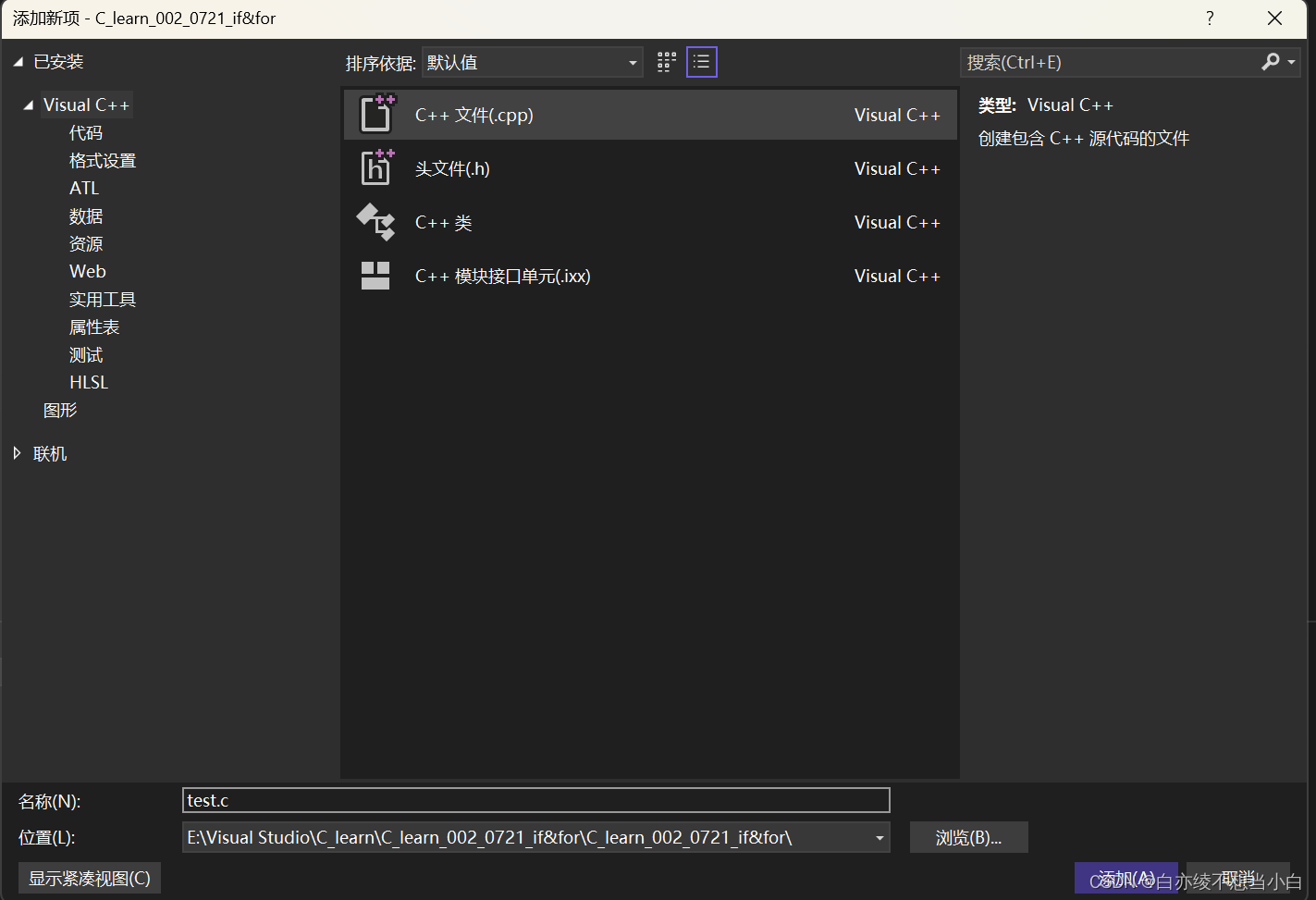Select the C++ 模块接口单元(.ixx) template icon
The width and height of the screenshot is (1316, 900).
(x=375, y=275)
